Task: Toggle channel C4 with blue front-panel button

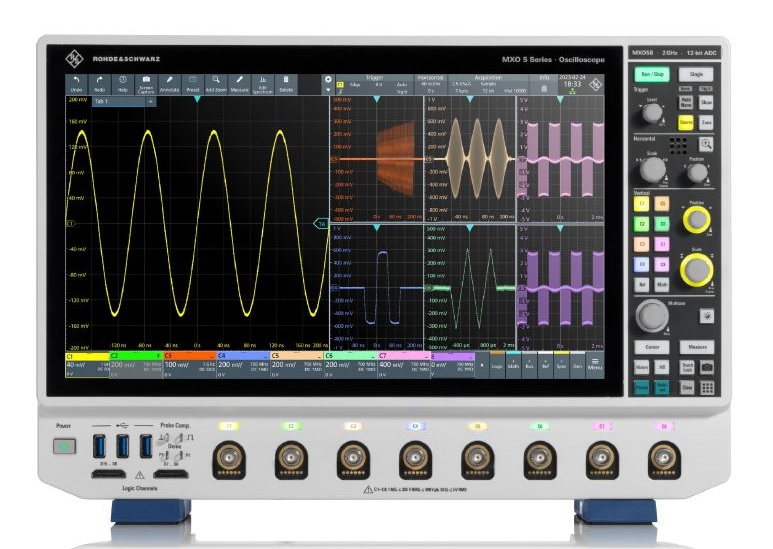Action: [641, 264]
